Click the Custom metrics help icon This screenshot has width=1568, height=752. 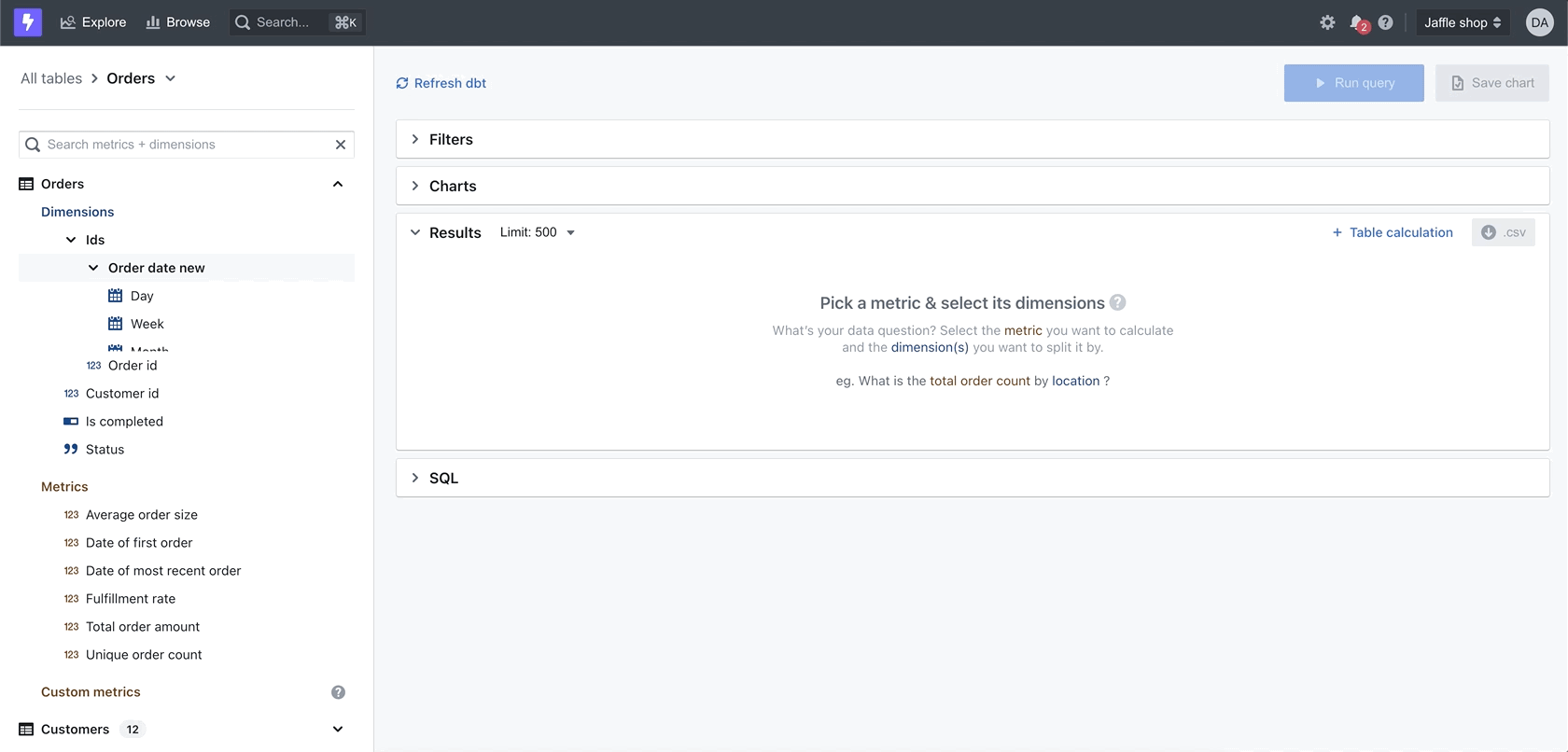338,692
